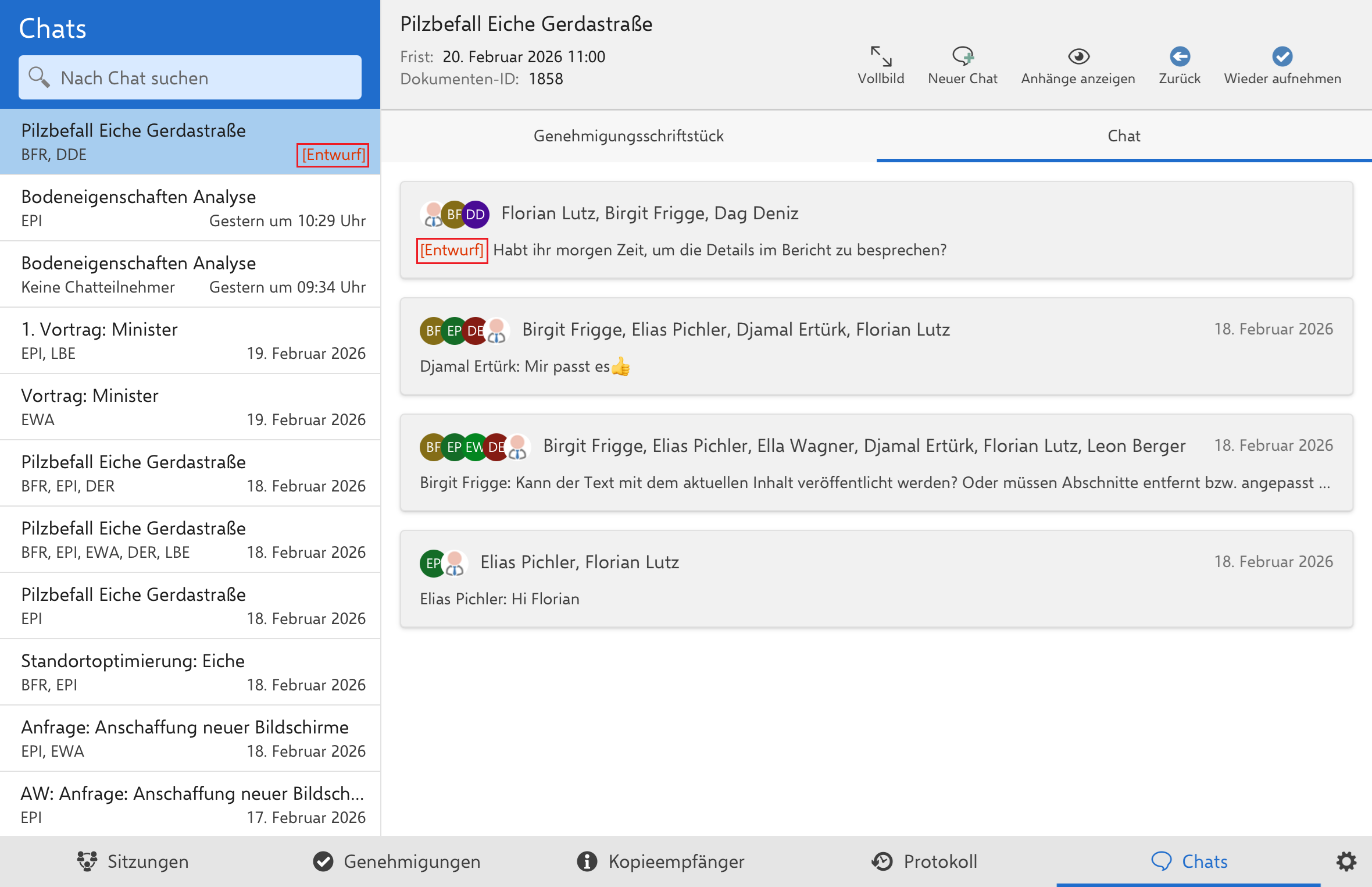This screenshot has height=887, width=1372.
Task: Open Genehmigungen in bottom navigation
Action: 397,861
